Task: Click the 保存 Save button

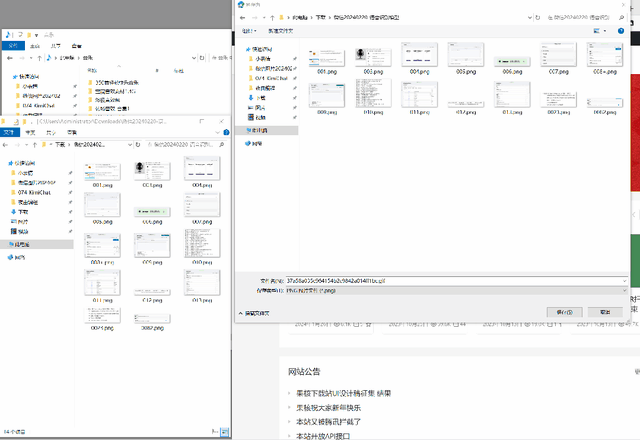Action: coord(564,312)
